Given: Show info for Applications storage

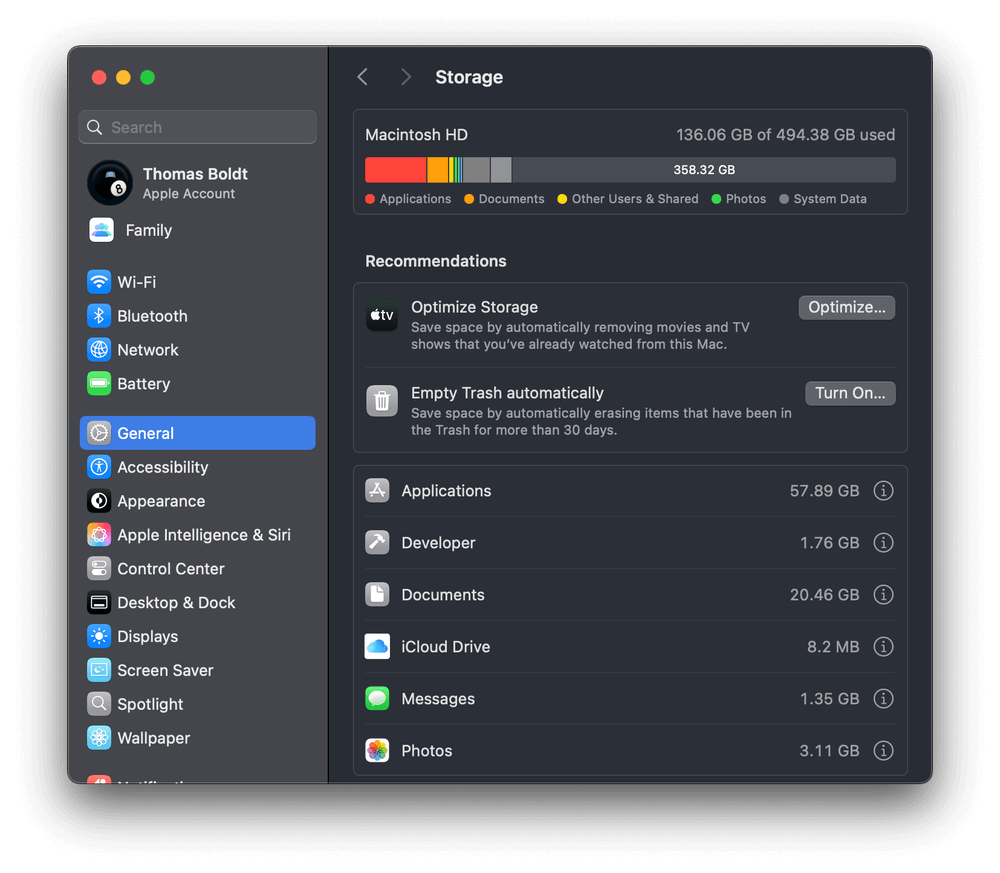Looking at the screenshot, I should tap(883, 490).
